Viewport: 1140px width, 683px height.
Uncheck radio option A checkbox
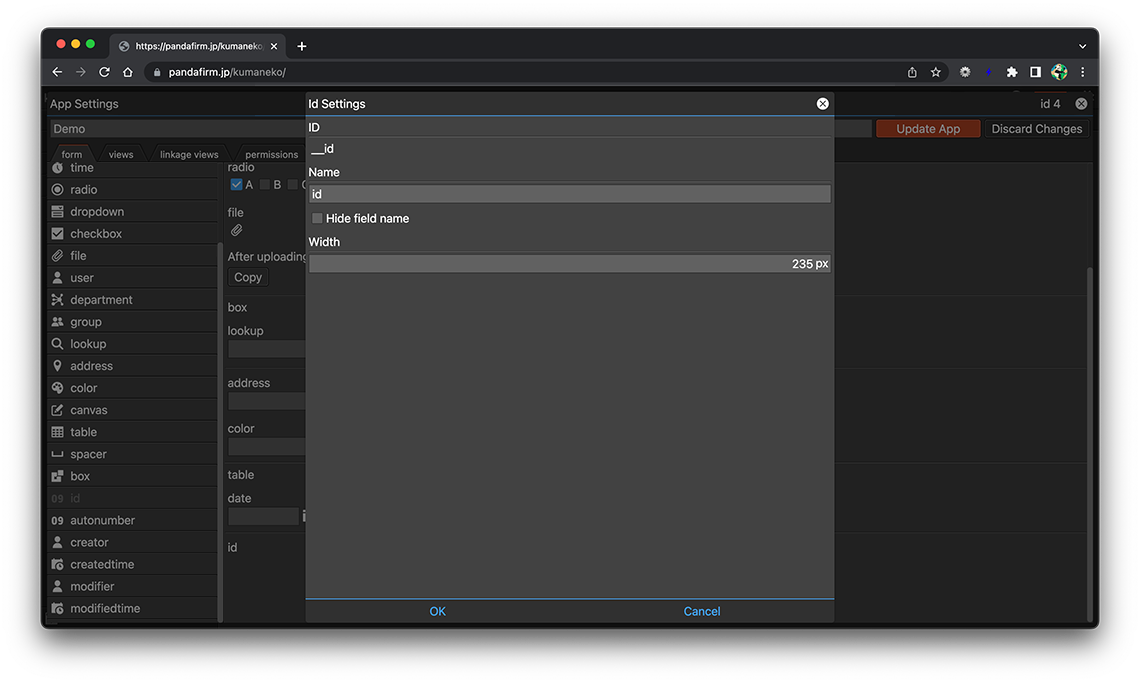click(236, 185)
